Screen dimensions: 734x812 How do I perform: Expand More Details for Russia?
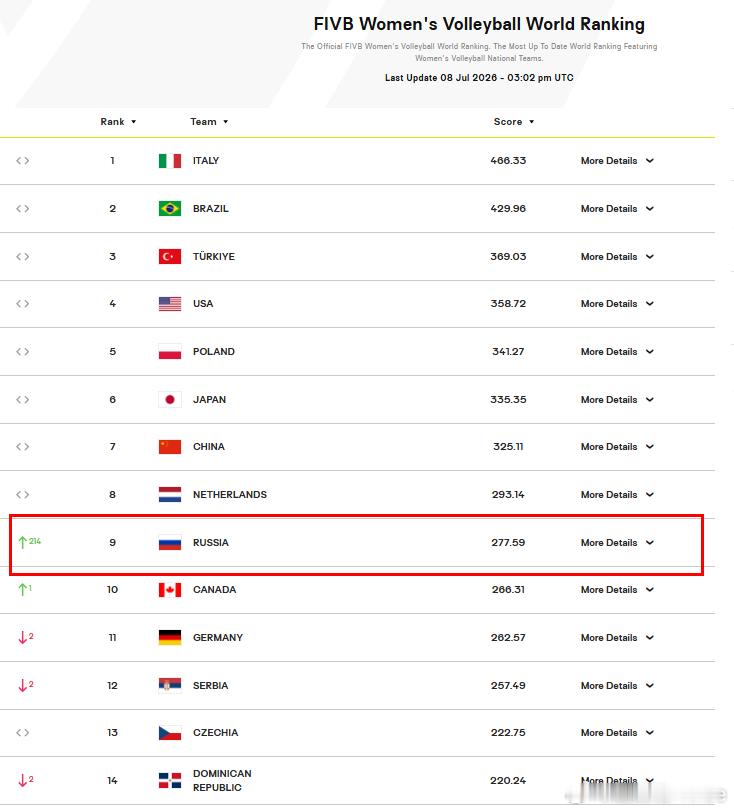coord(617,543)
